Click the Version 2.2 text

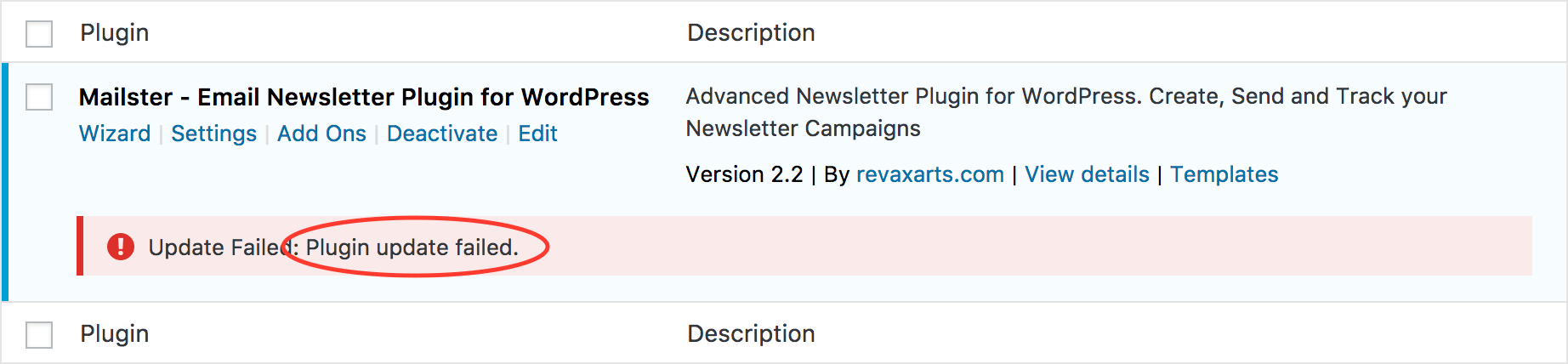[744, 174]
